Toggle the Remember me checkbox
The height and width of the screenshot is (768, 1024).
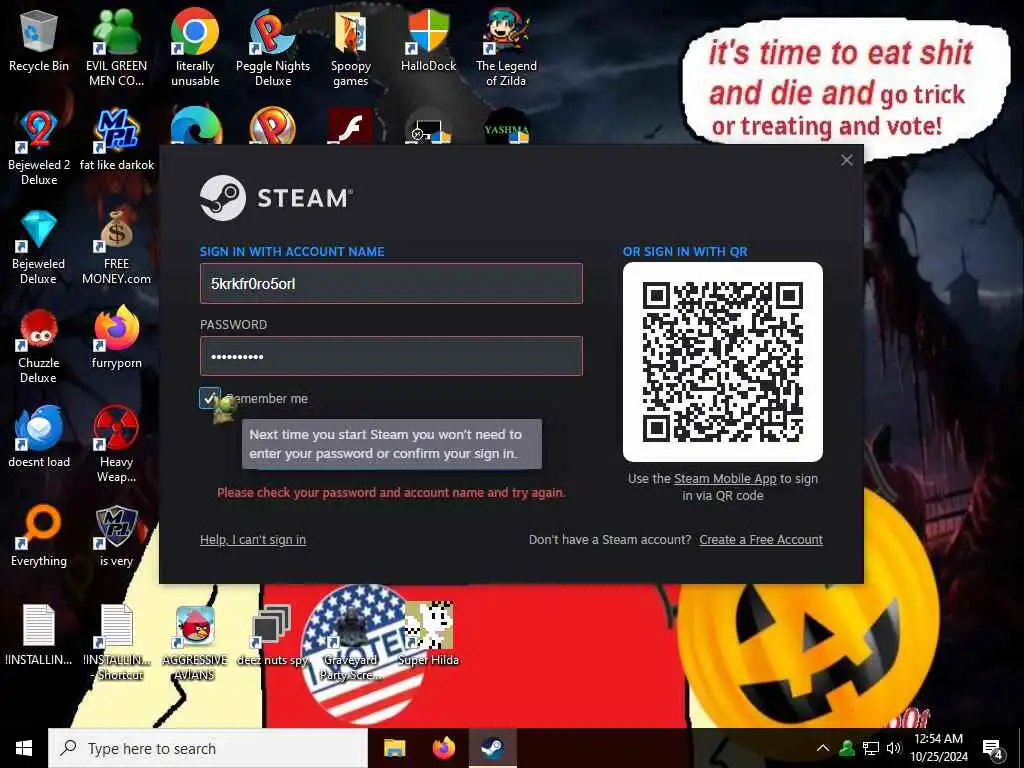[x=210, y=398]
